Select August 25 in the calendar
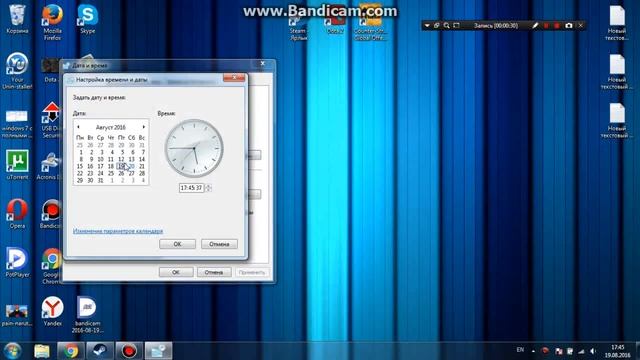 pos(111,173)
